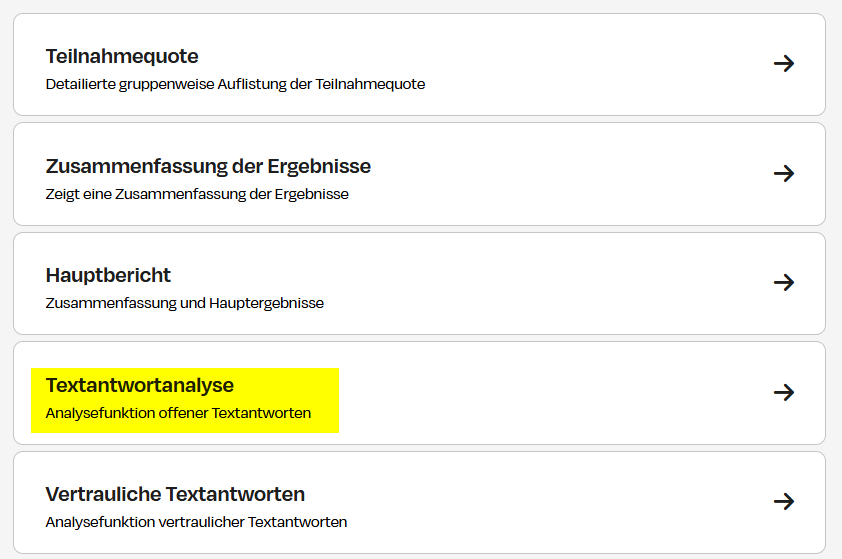
Task: Click the arrow icon beside Teilnahmequote
Action: pyautogui.click(x=784, y=64)
